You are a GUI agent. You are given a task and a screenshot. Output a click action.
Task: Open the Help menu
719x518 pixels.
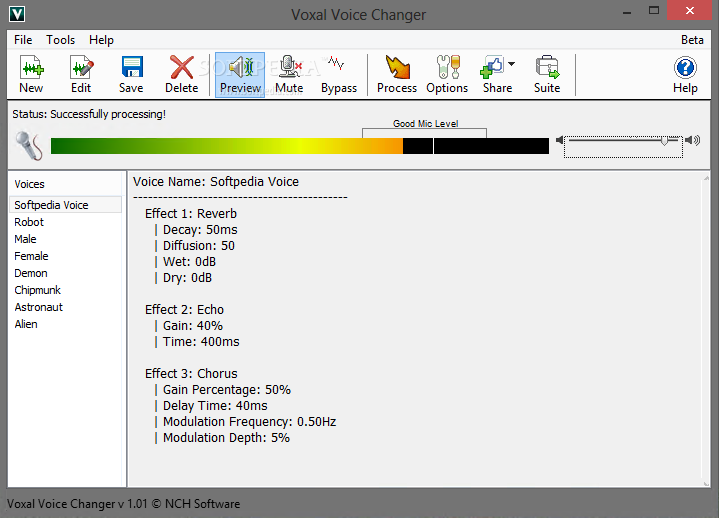tap(101, 40)
